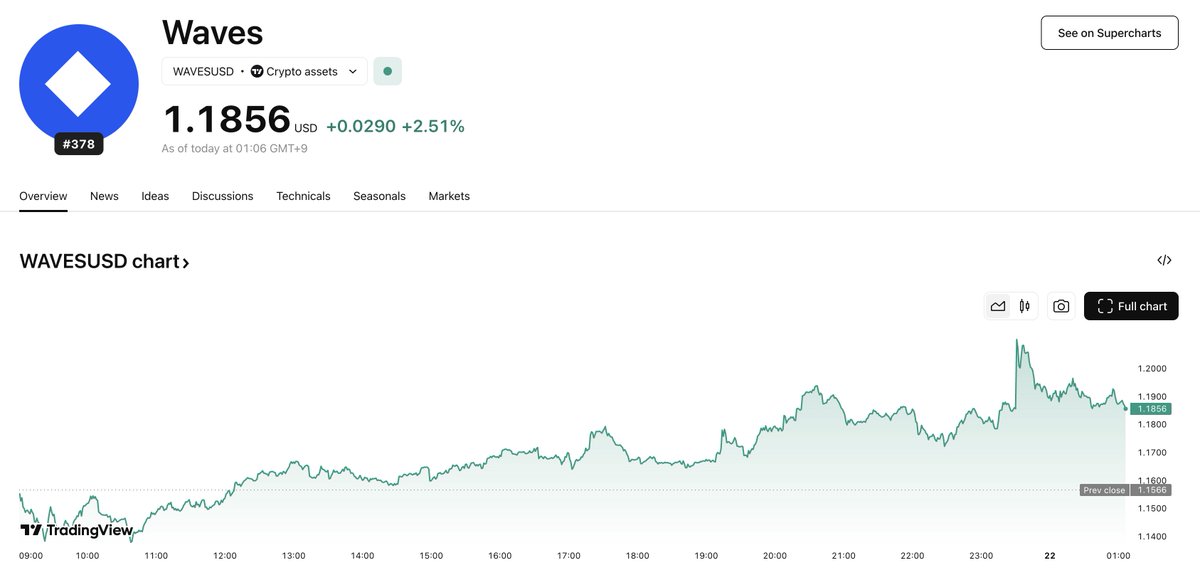Click the 1.2000 price axis label
Viewport: 1200px width, 580px height.
tap(1152, 369)
